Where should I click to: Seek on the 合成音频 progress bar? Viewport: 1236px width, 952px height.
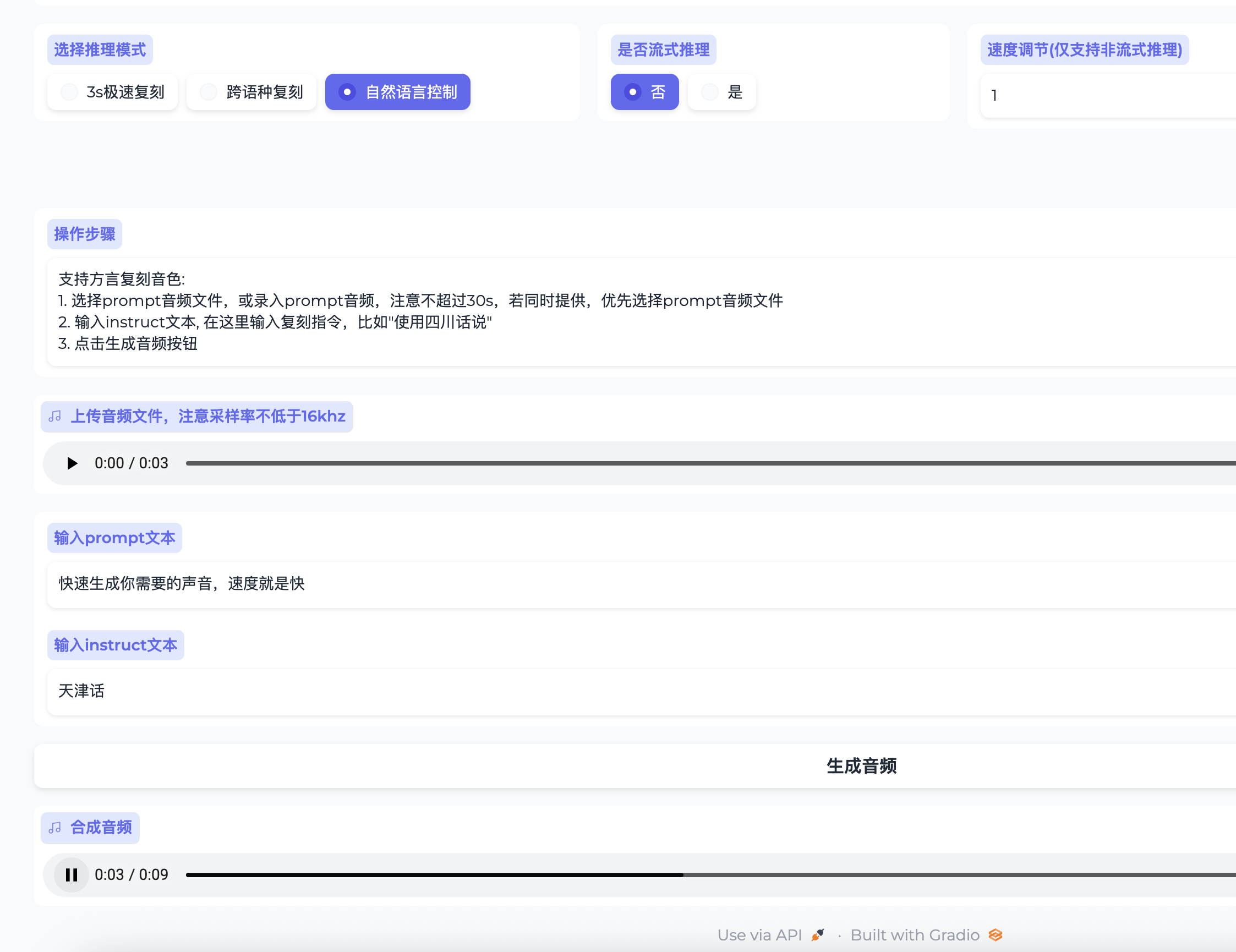click(x=711, y=875)
